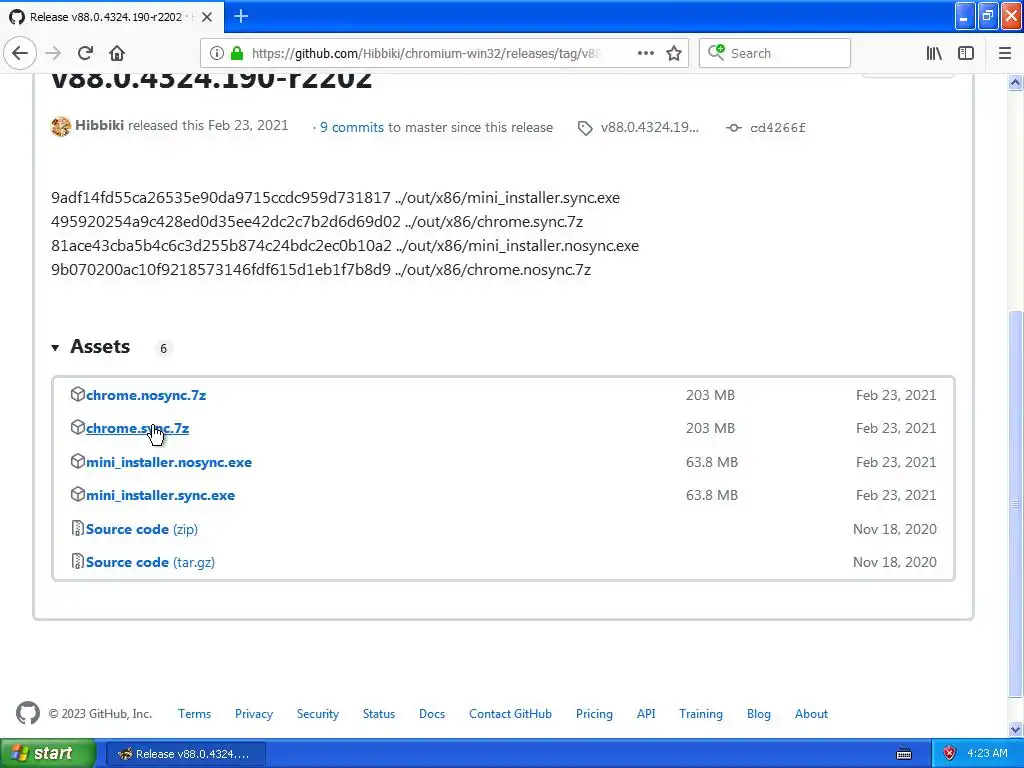The width and height of the screenshot is (1024, 768).
Task: Click package icon next to chrome.nosync.7z
Action: point(78,394)
